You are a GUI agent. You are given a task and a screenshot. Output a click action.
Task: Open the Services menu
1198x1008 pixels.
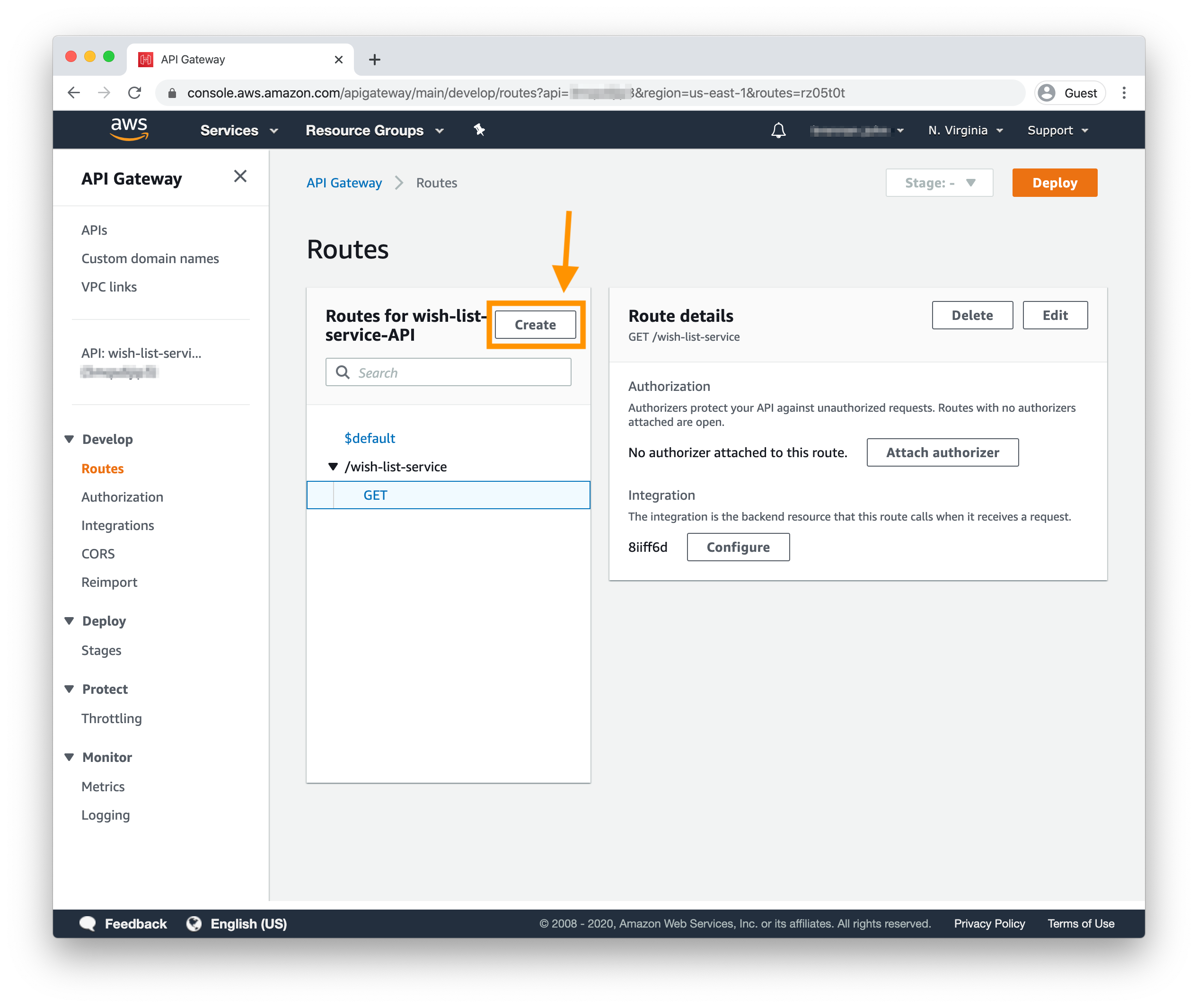(239, 130)
